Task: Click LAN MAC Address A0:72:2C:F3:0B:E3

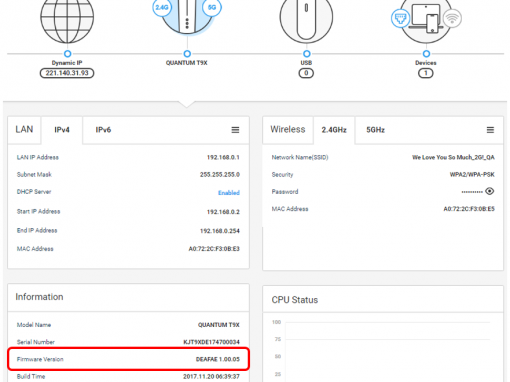Action: [214, 249]
